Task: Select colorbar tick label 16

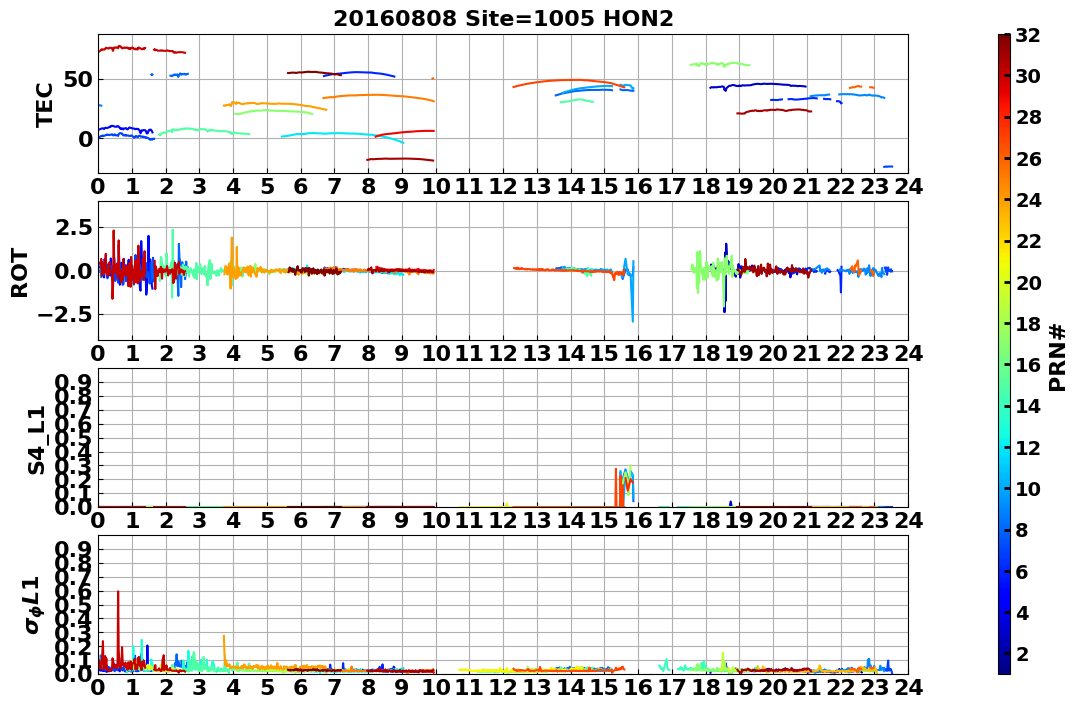Action: [1028, 365]
